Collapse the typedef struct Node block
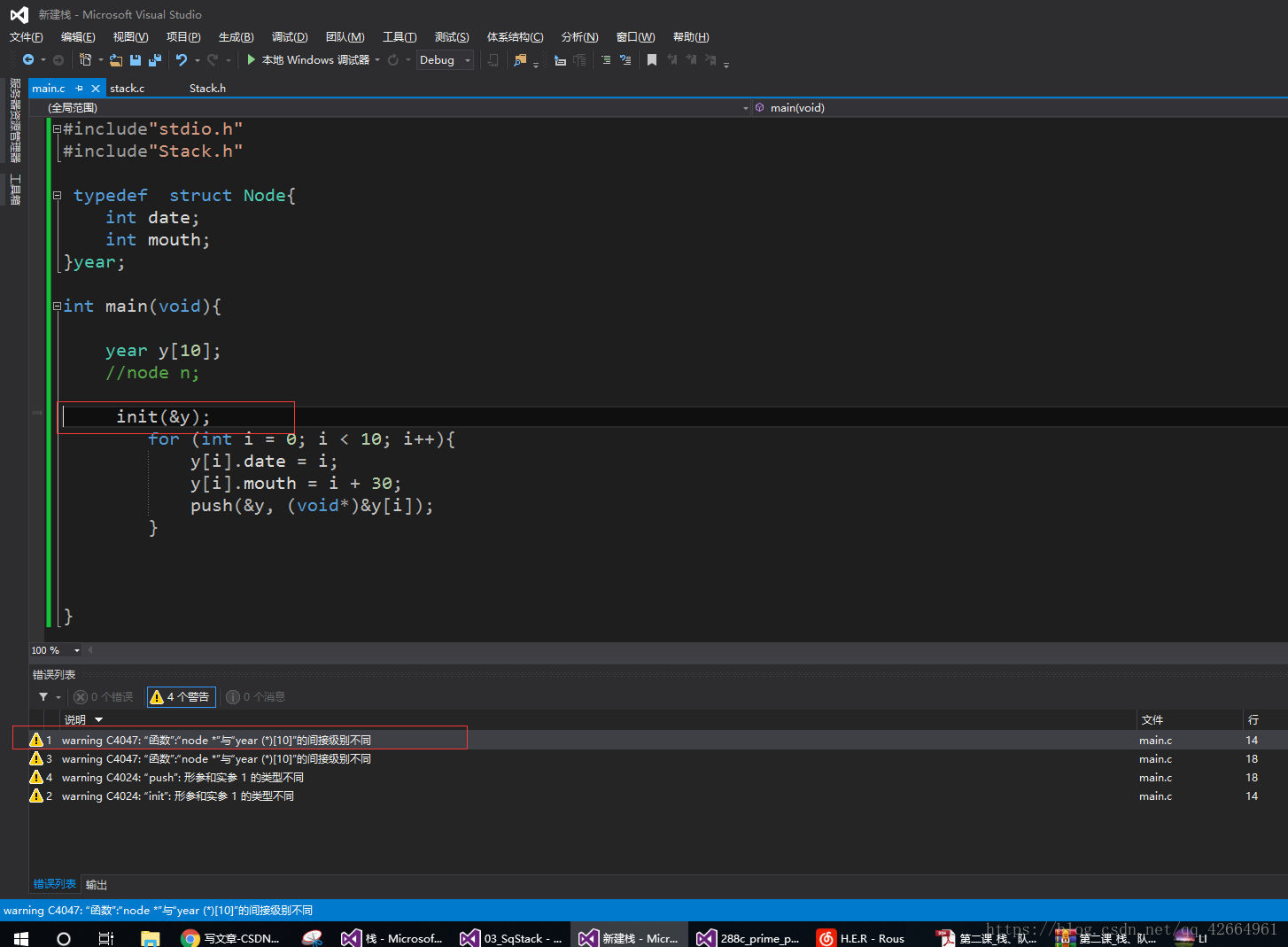The width and height of the screenshot is (1288, 947). 57,196
